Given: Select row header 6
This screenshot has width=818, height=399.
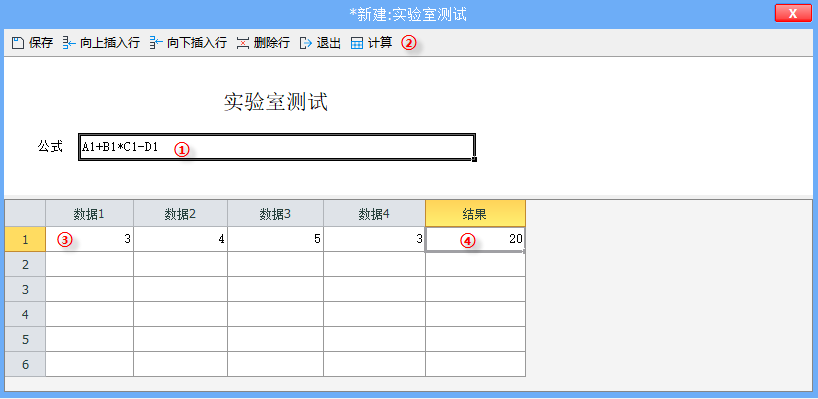Looking at the screenshot, I should 25,365.
